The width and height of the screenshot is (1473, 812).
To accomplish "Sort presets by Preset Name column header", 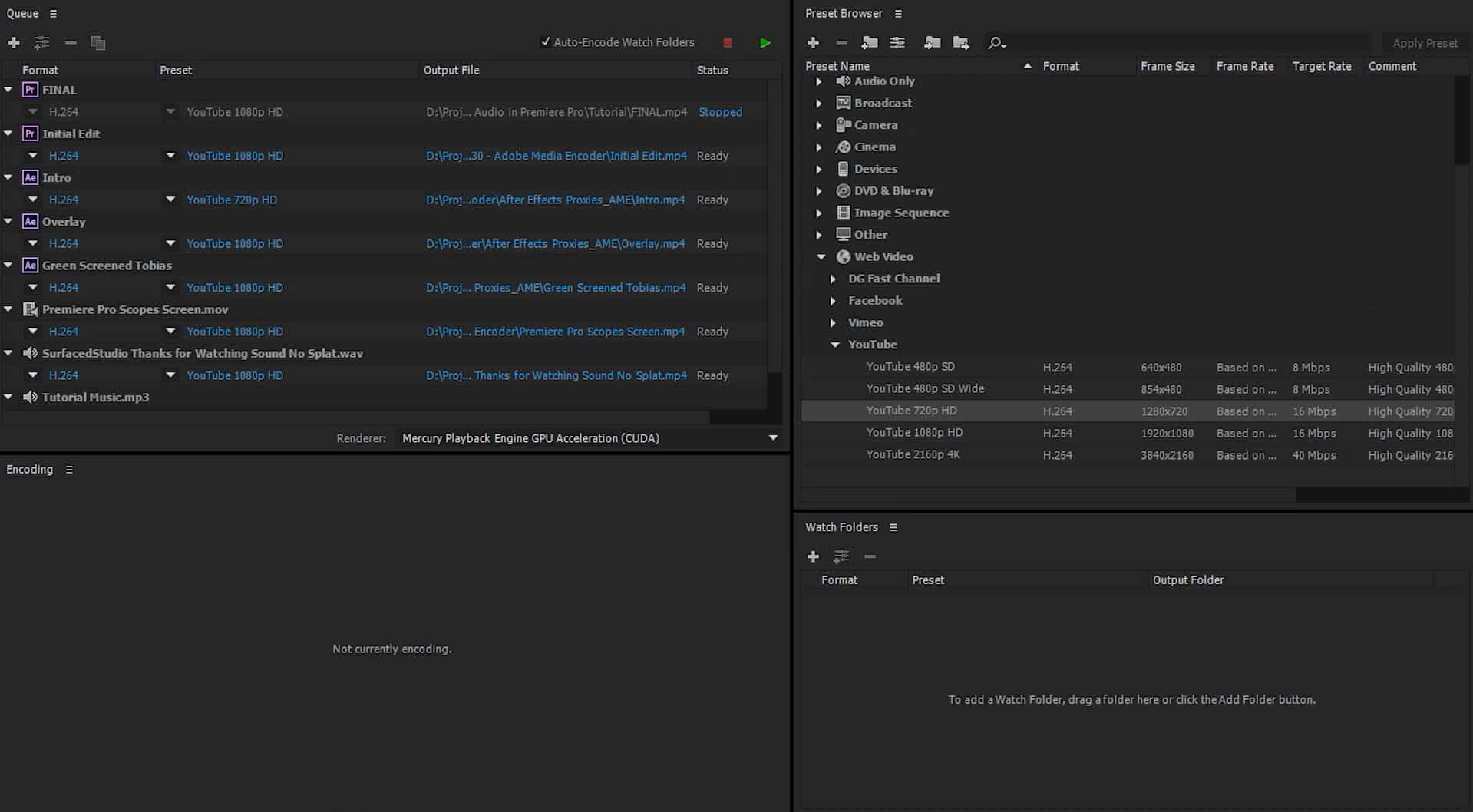I will coord(837,66).
